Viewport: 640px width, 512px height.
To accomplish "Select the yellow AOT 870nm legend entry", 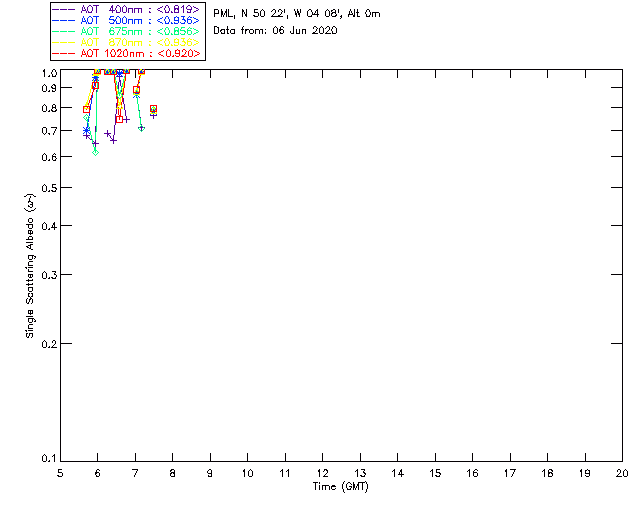I will click(126, 42).
